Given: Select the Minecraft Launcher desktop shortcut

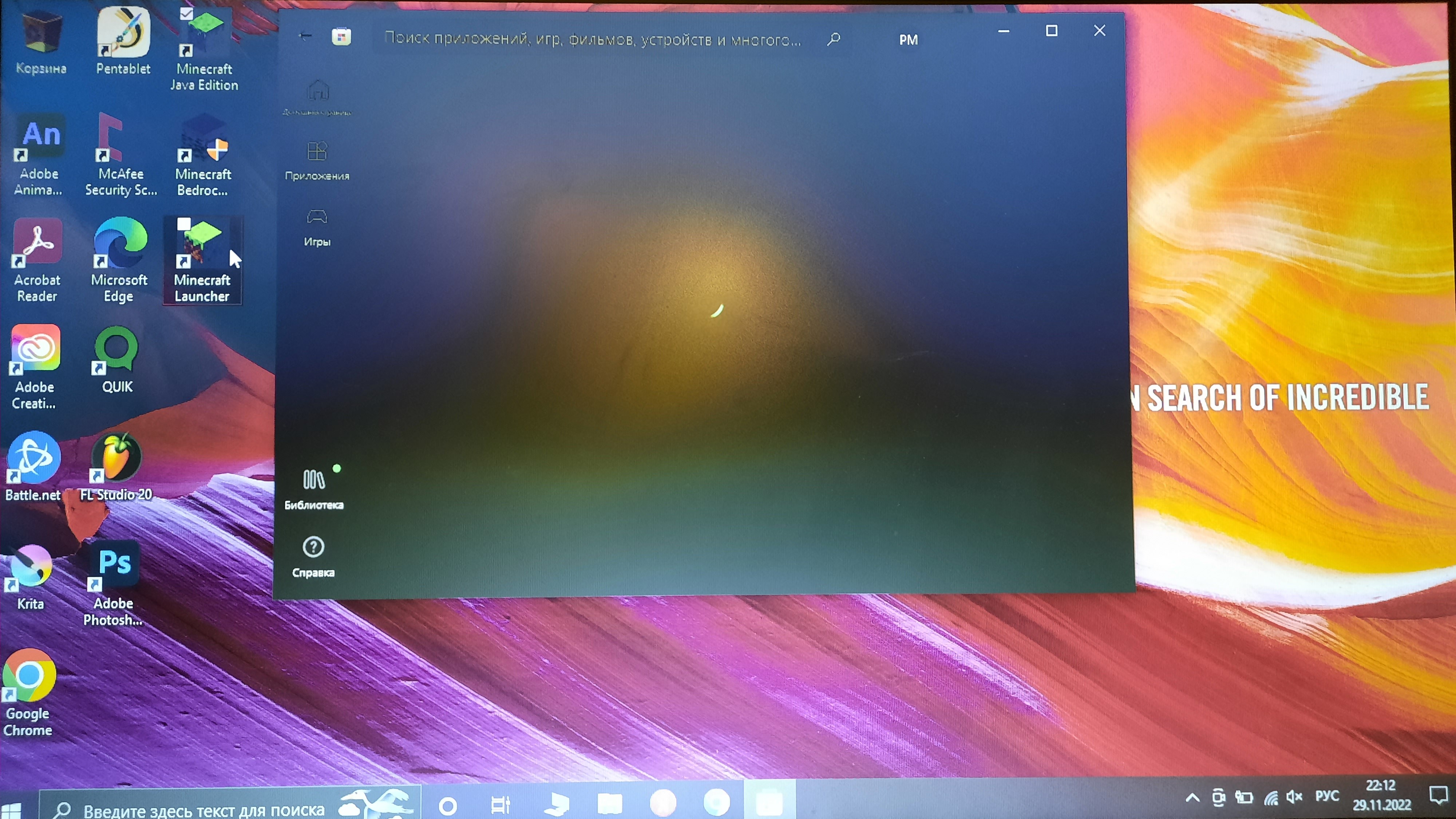Looking at the screenshot, I should click(202, 261).
